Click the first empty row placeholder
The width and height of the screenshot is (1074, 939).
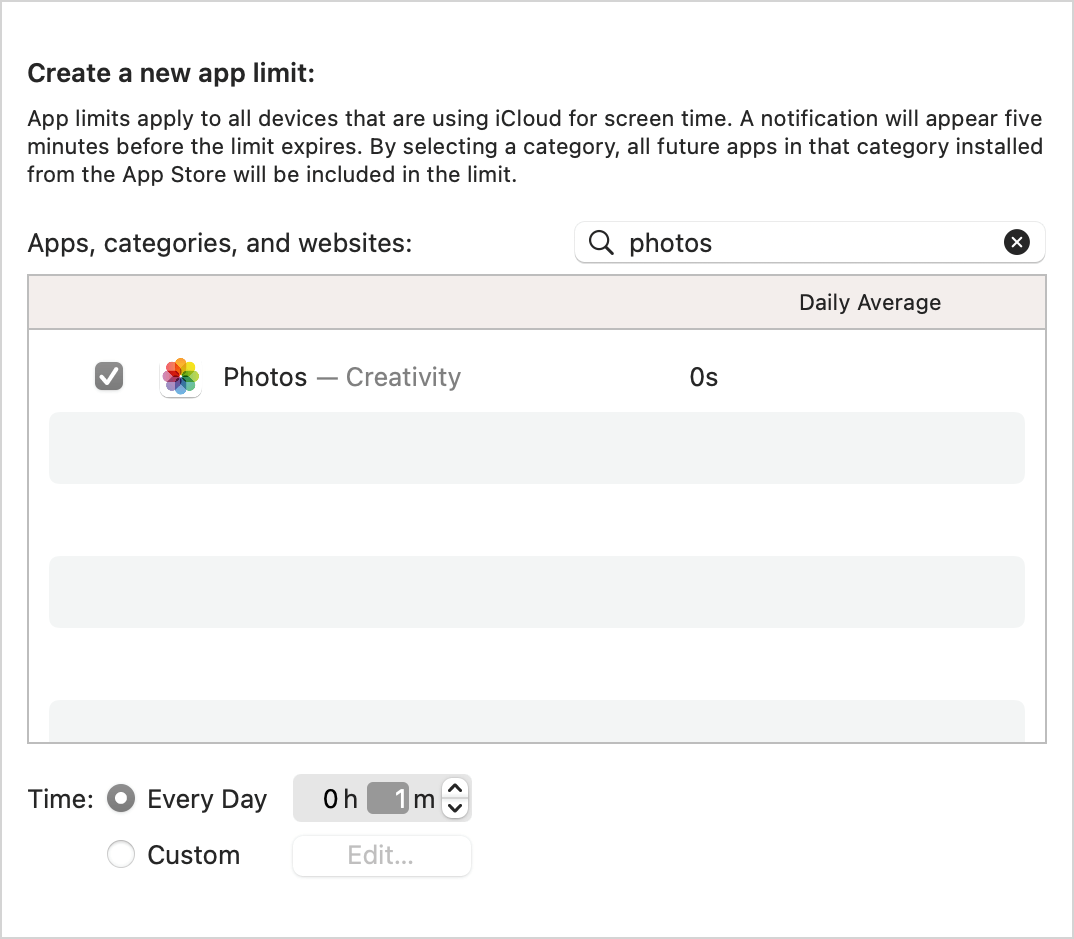[x=537, y=447]
